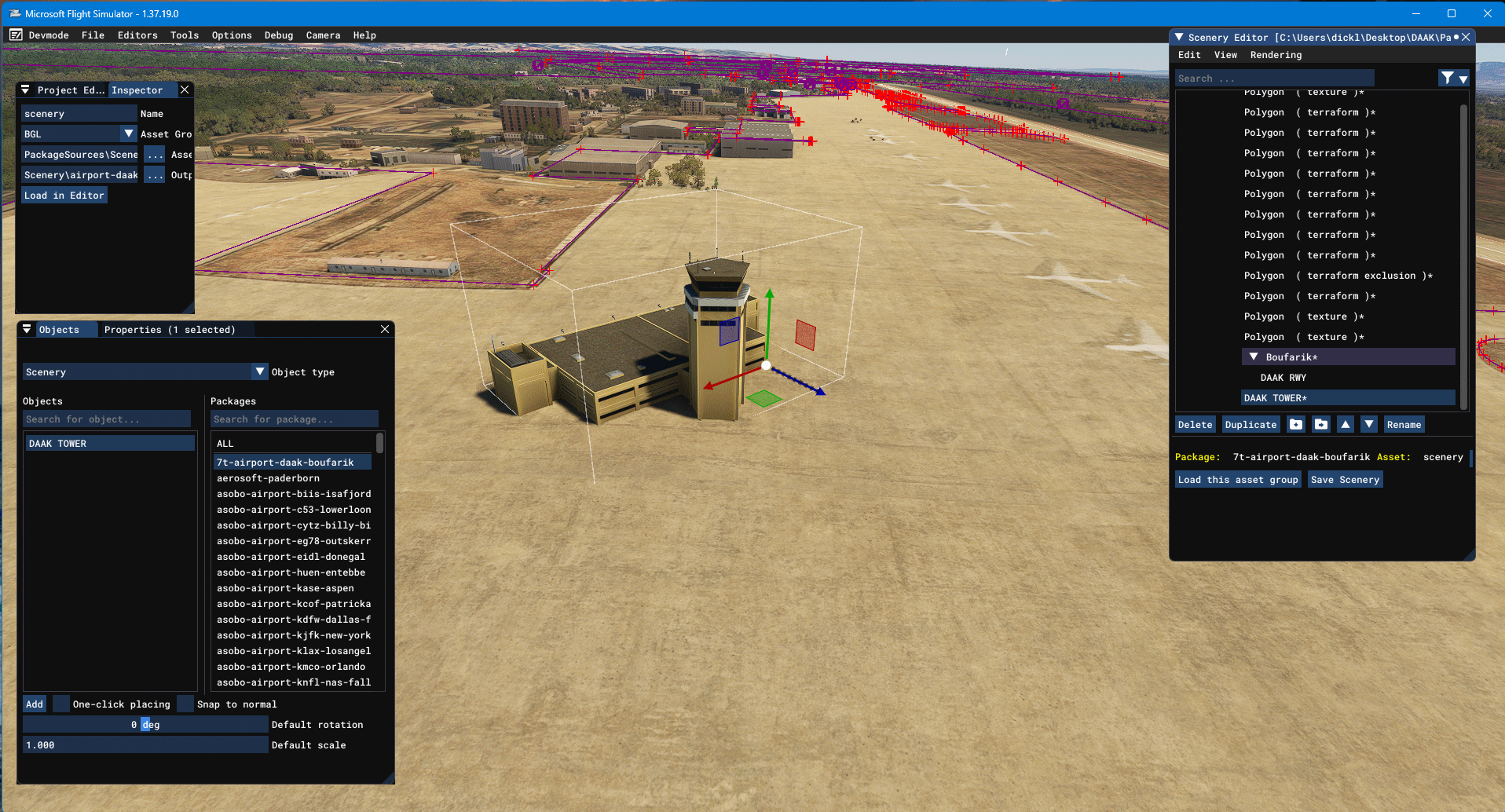Move selected item down with the down-arrow button

(x=1369, y=425)
